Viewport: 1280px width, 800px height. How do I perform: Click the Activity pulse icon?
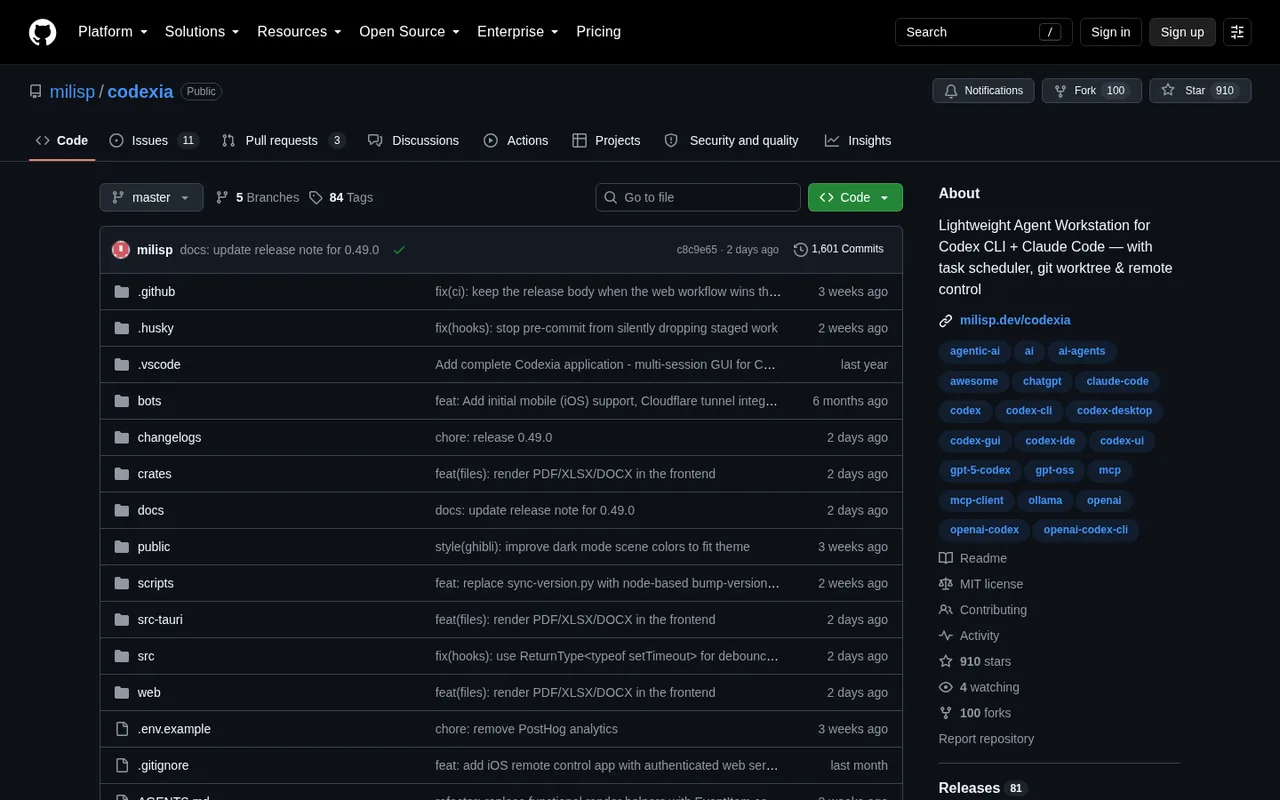(946, 635)
